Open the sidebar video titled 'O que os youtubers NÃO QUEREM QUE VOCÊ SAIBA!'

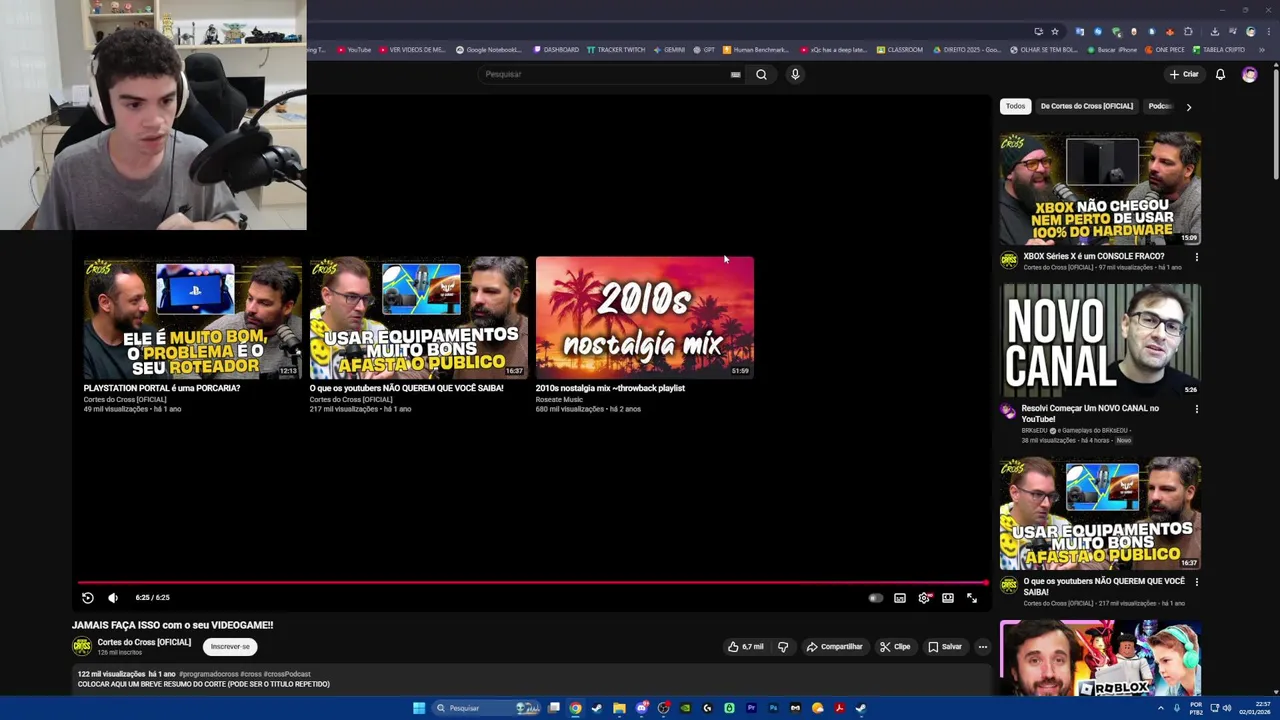pos(1103,586)
